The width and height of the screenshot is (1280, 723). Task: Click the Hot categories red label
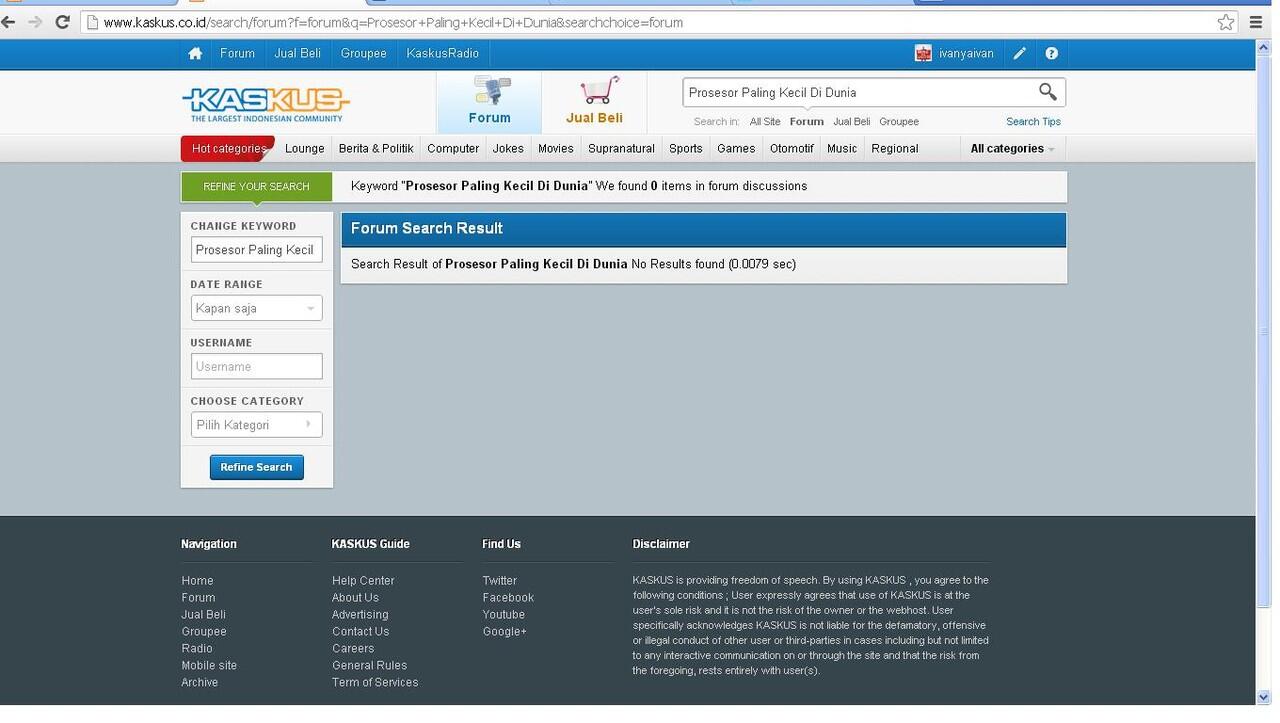click(228, 149)
